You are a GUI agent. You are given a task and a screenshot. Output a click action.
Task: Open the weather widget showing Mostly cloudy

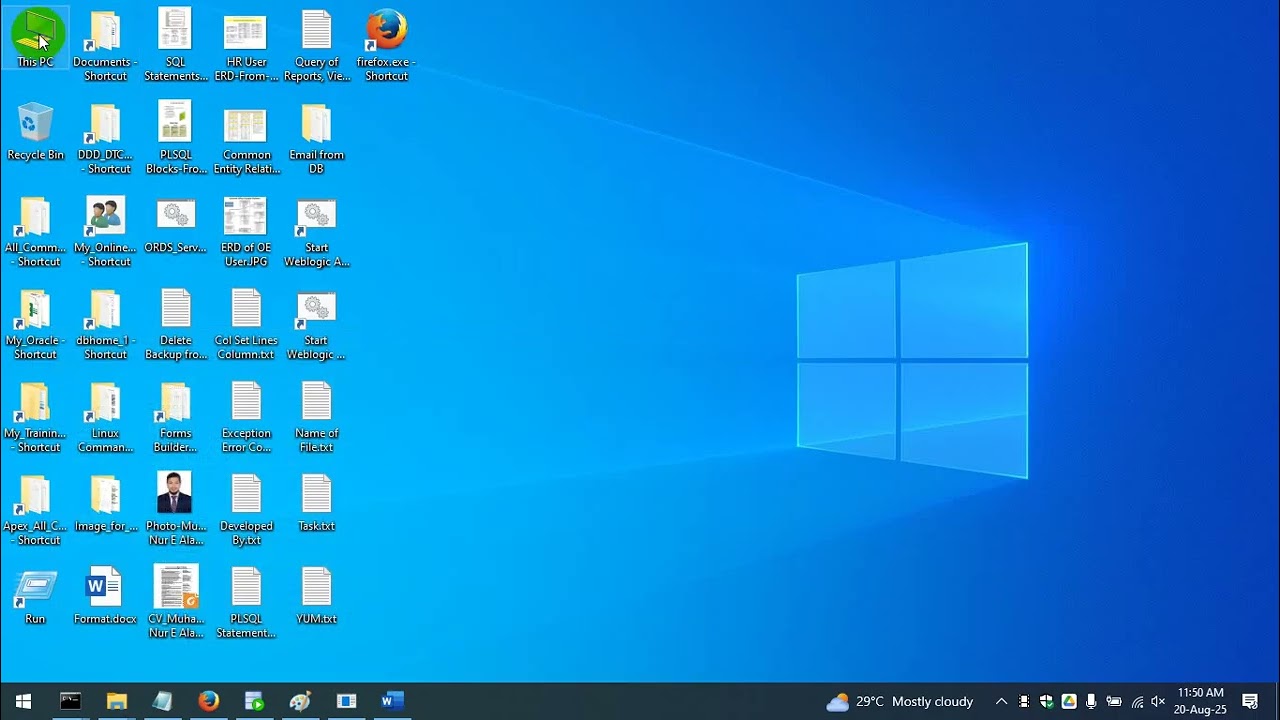point(900,702)
